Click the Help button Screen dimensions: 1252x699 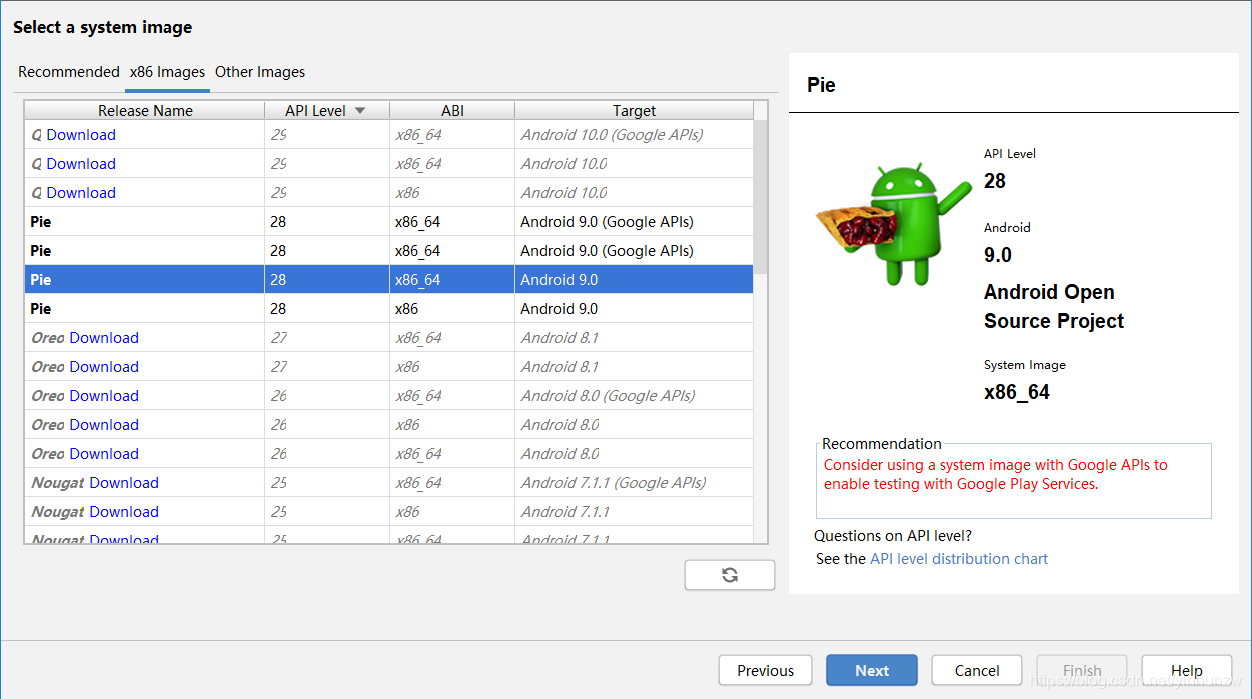pyautogui.click(x=1187, y=671)
